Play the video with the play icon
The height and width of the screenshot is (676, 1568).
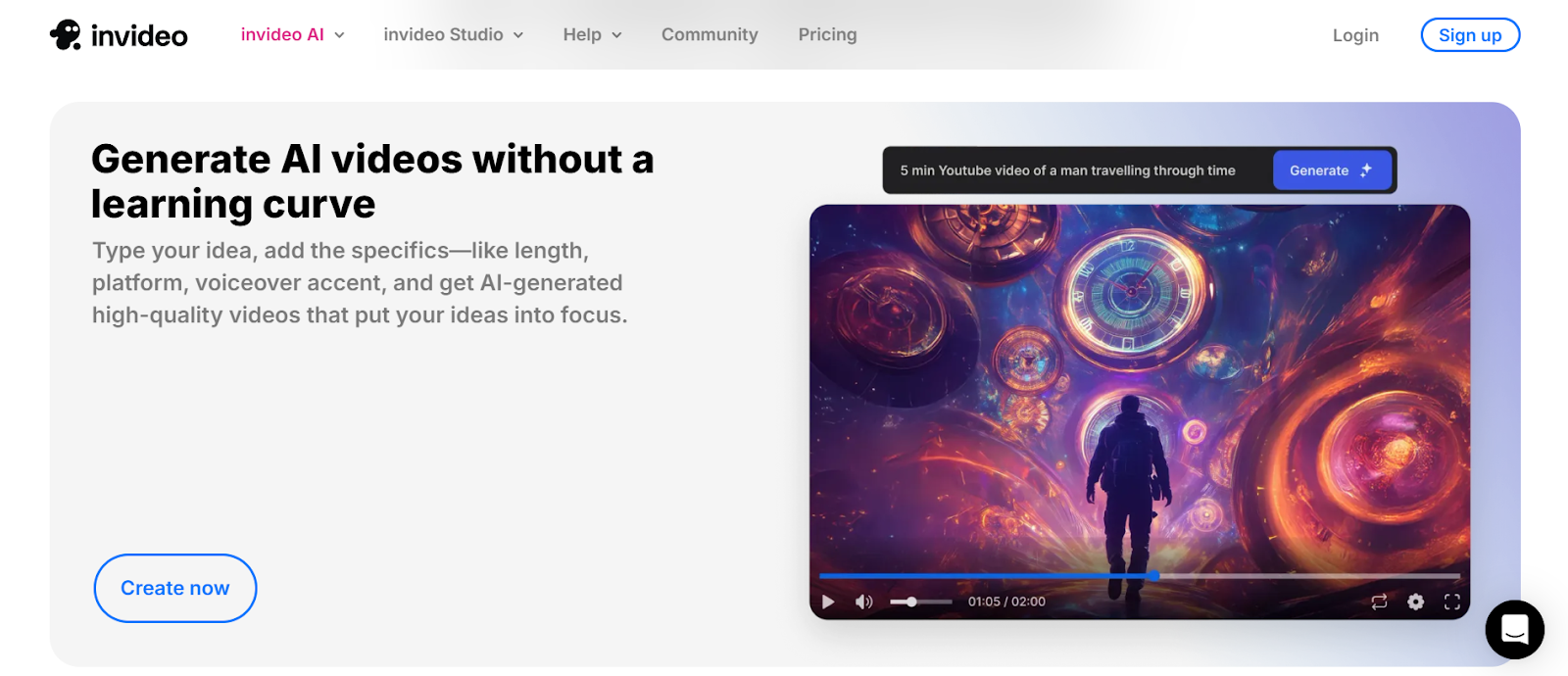(x=828, y=602)
